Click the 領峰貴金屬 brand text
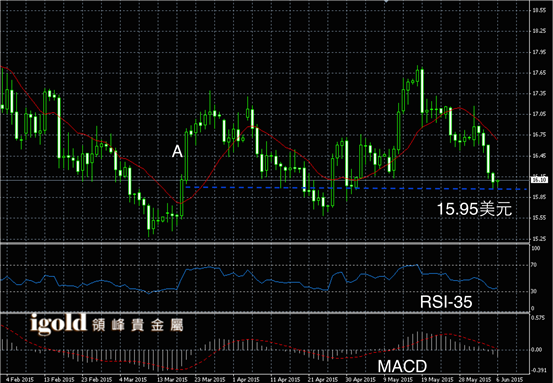553x383 pixels. click(138, 325)
